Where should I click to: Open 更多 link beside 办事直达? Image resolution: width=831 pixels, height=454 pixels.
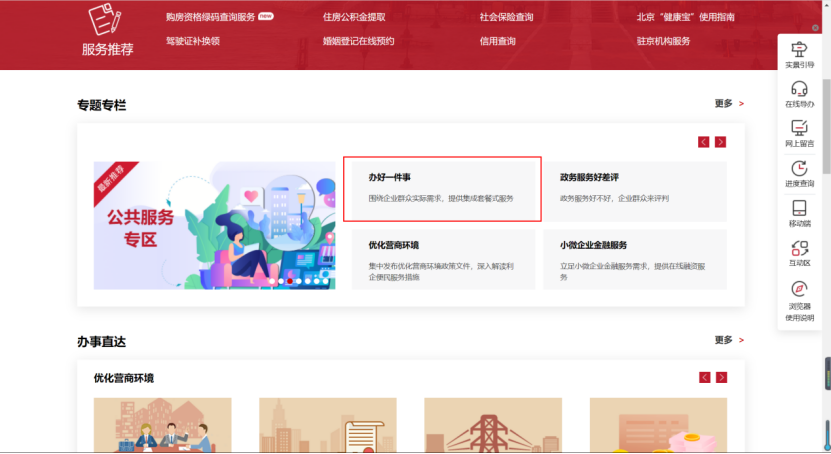tap(729, 340)
